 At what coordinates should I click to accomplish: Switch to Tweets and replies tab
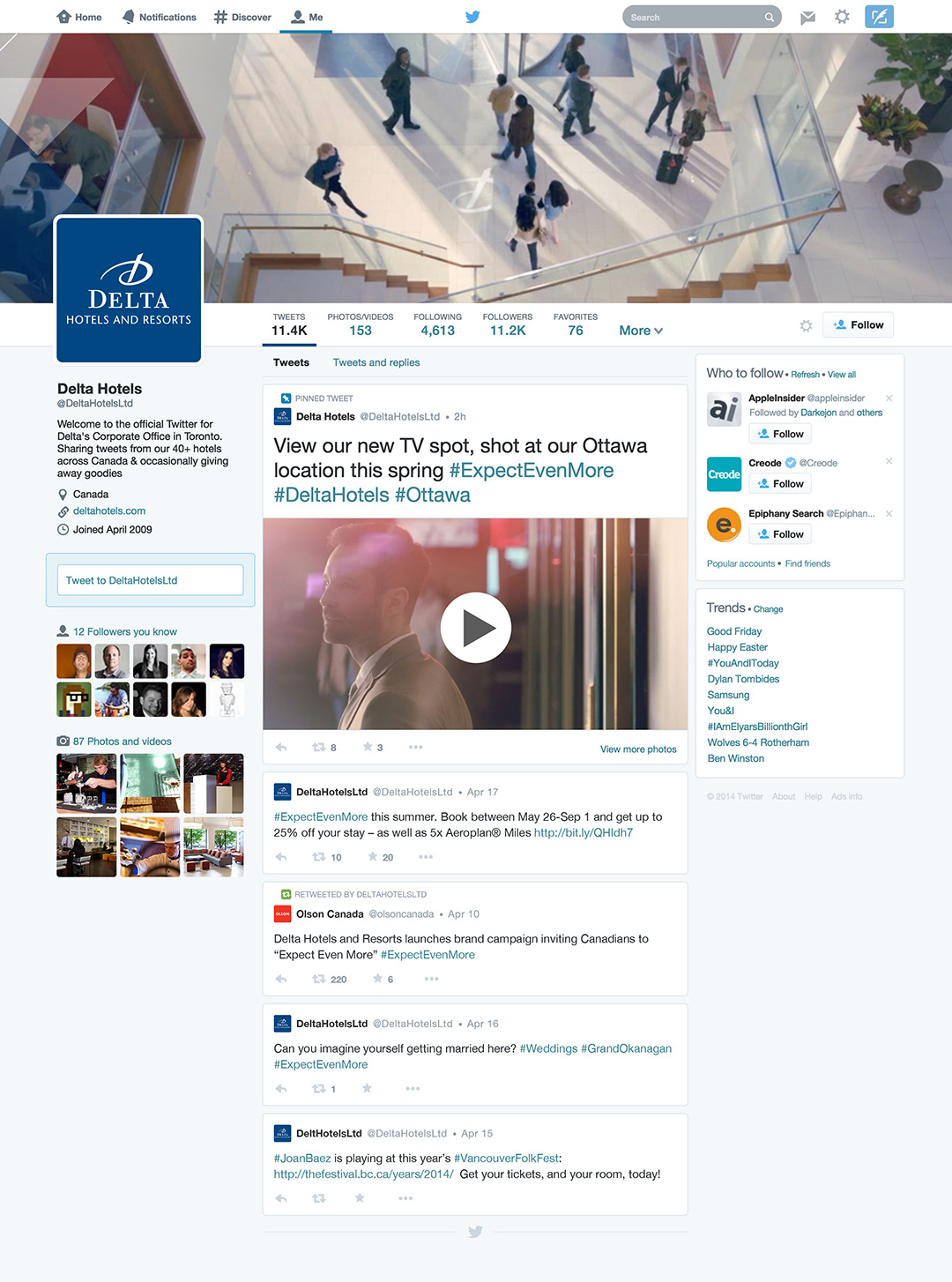pyautogui.click(x=376, y=362)
